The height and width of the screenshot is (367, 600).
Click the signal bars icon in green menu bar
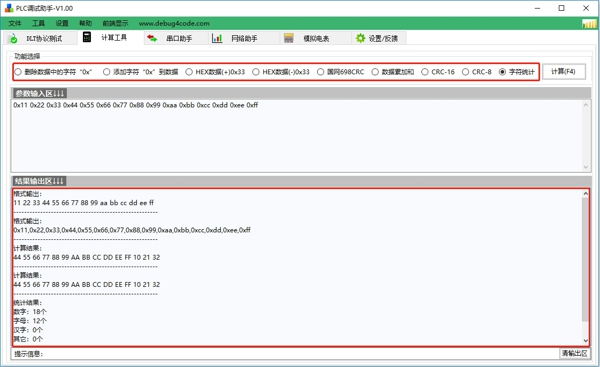click(589, 24)
